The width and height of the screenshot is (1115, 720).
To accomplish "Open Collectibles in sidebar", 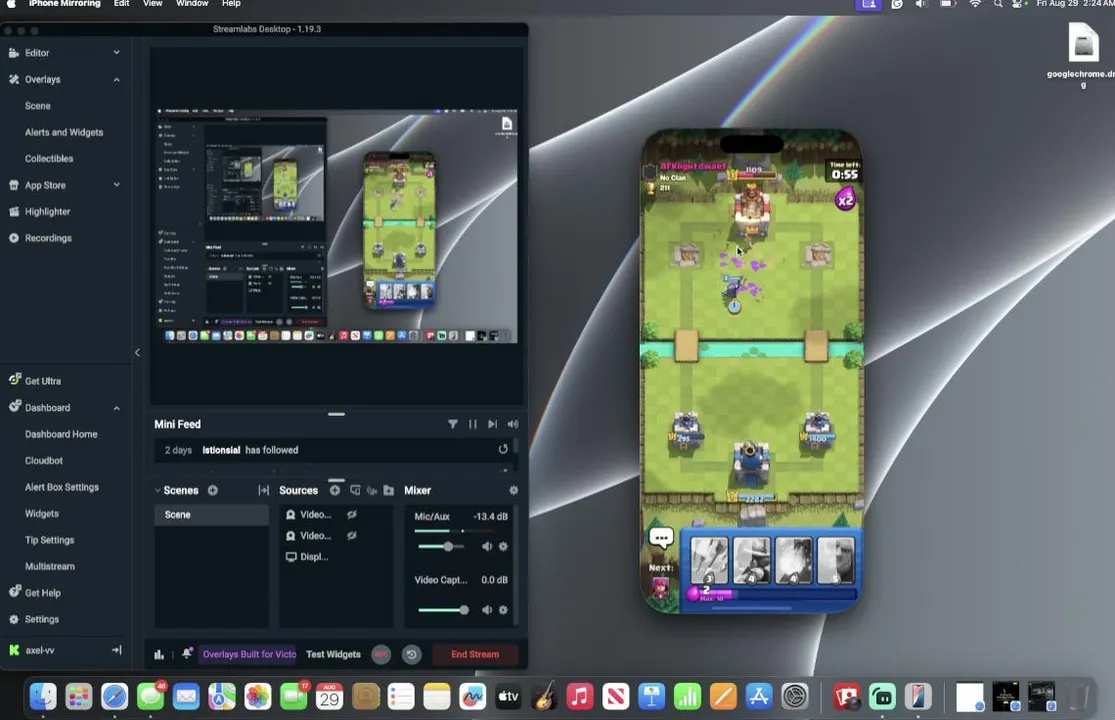I will click(49, 158).
